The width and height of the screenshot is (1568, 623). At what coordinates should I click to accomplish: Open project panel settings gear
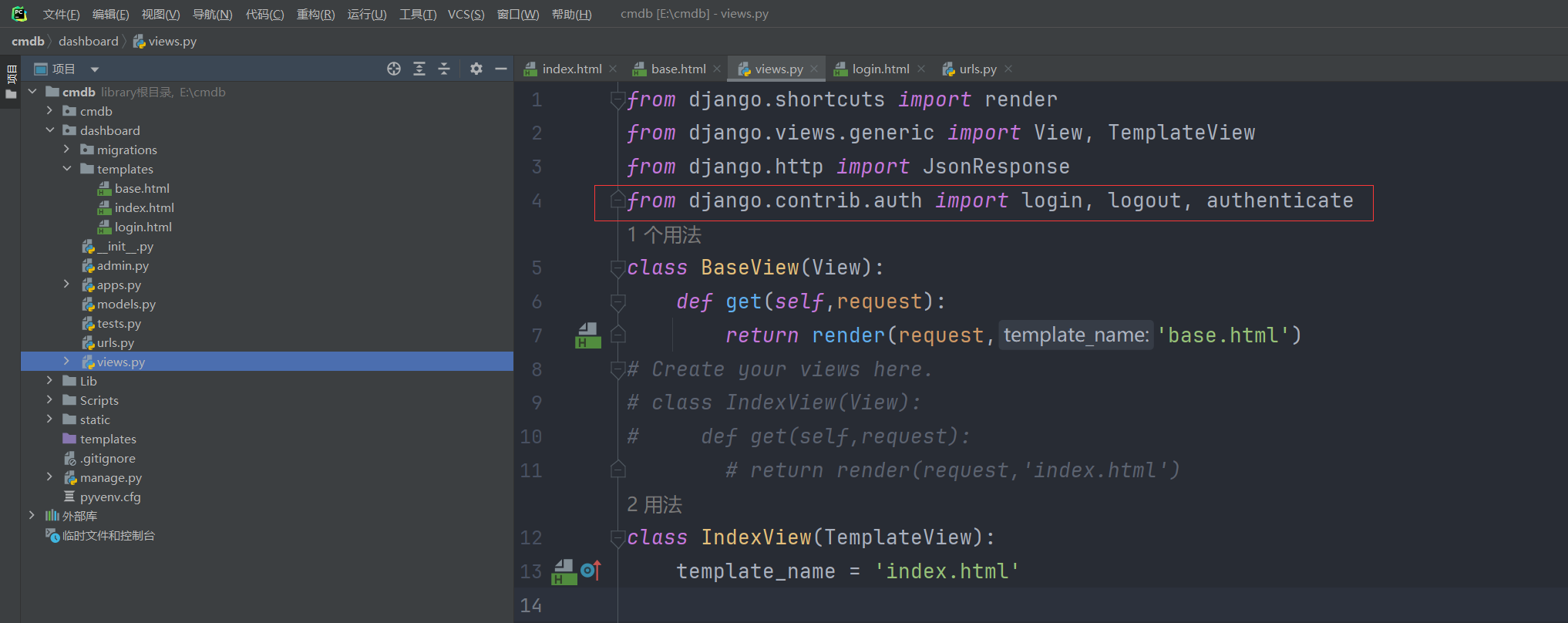476,69
